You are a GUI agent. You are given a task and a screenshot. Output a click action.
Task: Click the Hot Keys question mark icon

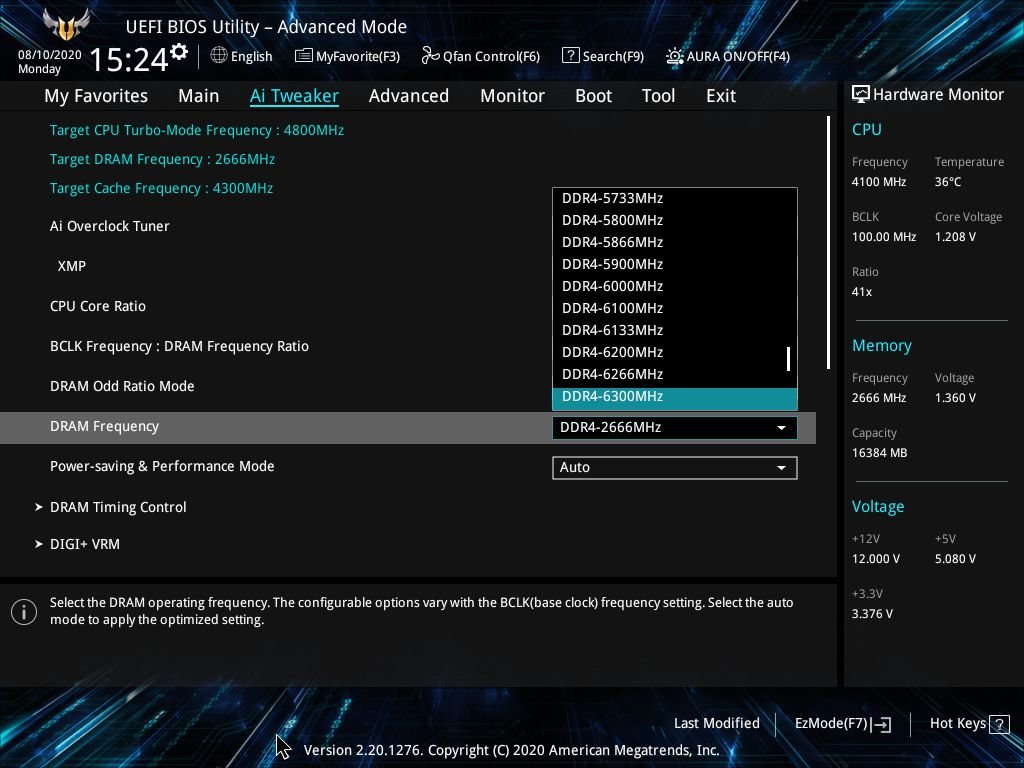point(999,724)
